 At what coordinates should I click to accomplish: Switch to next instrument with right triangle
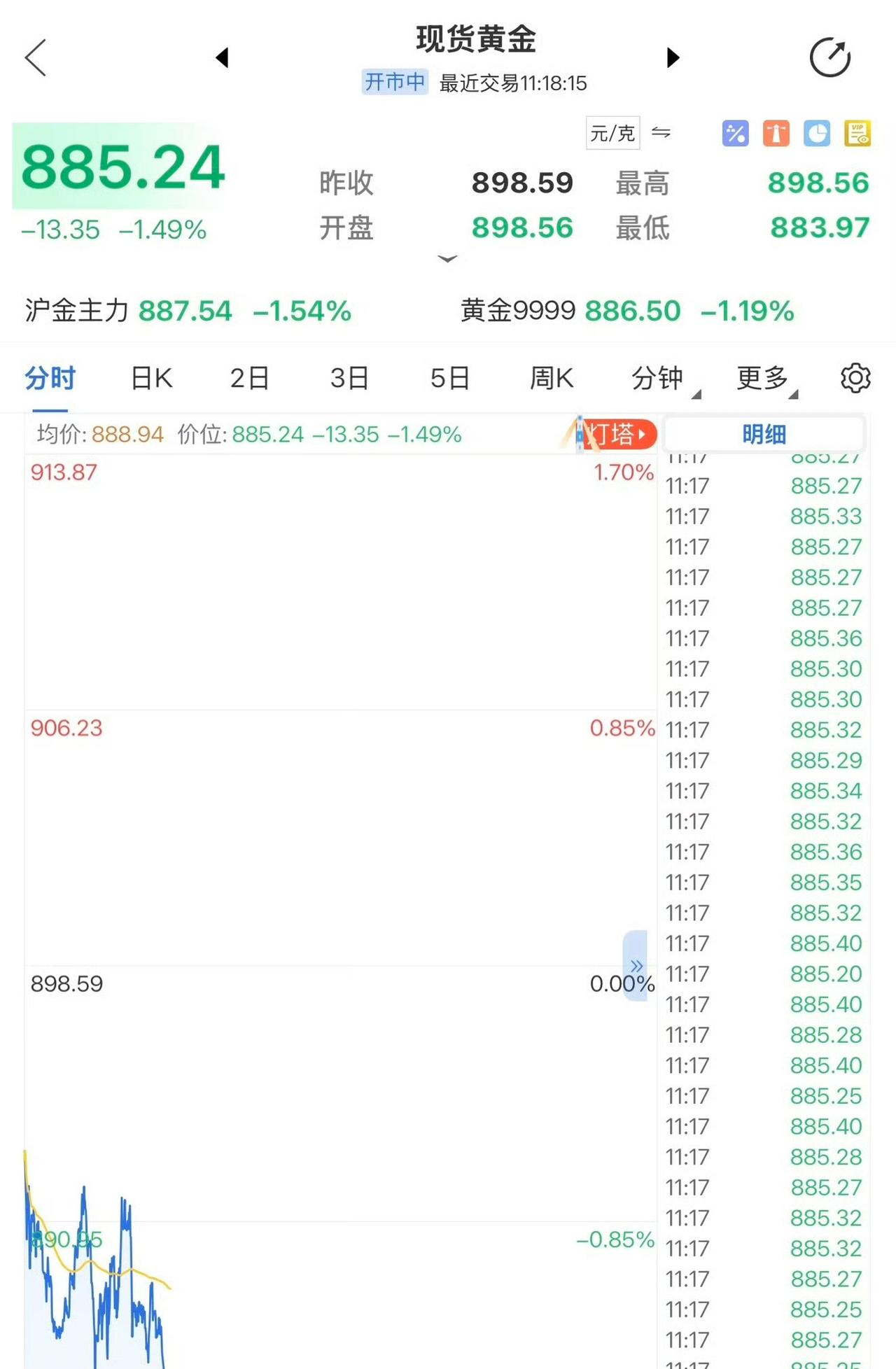pyautogui.click(x=673, y=57)
